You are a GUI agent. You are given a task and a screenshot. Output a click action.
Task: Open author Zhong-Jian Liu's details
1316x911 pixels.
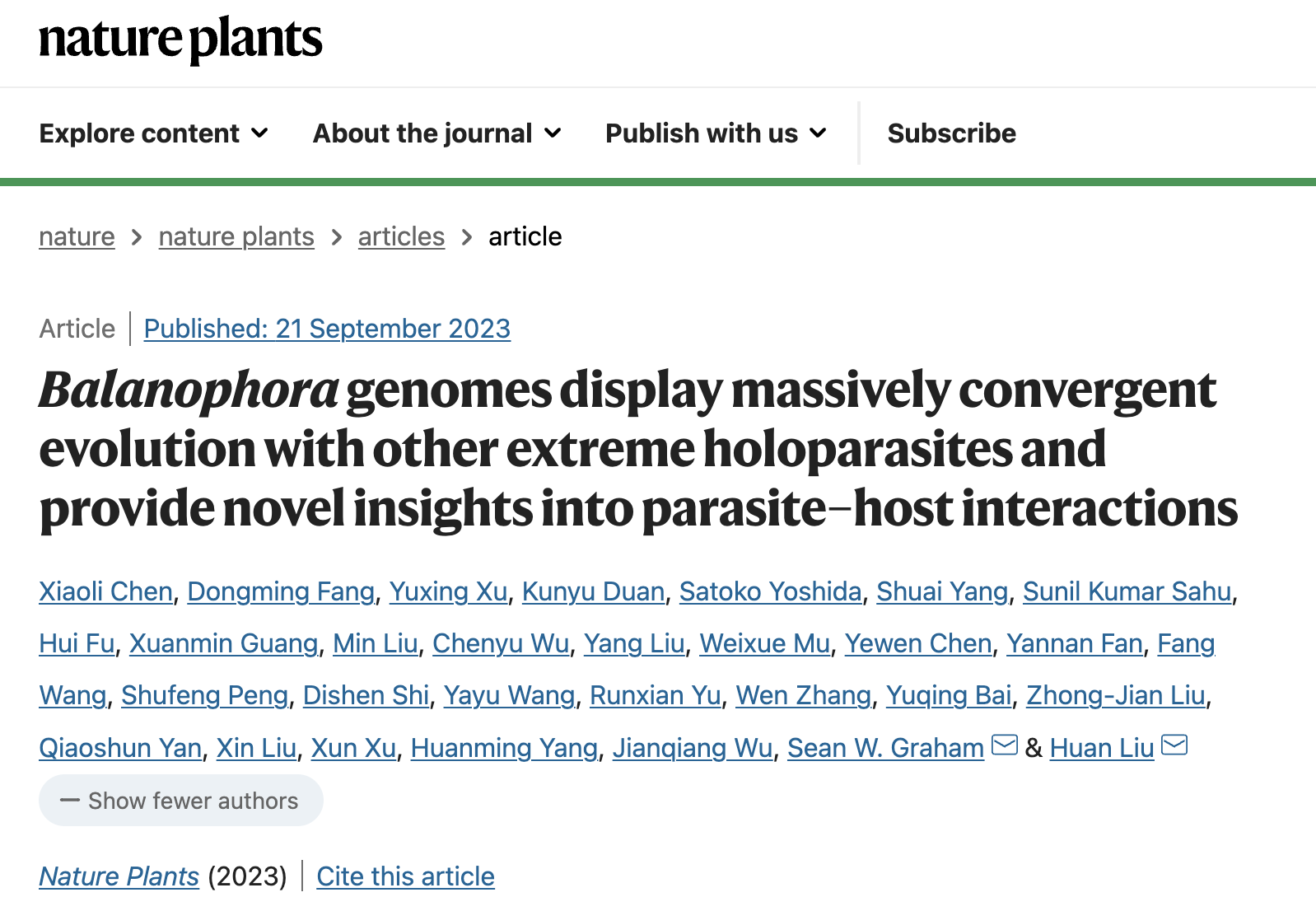tap(1116, 695)
